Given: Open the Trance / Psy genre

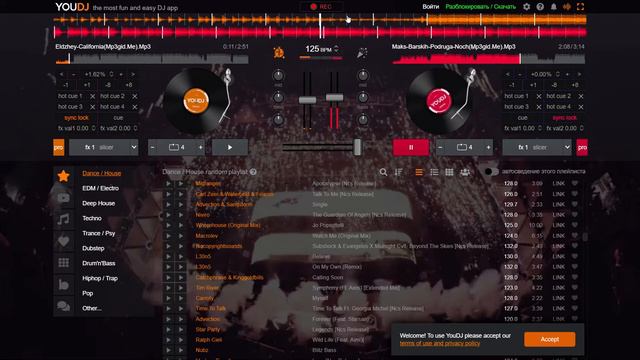Looking at the screenshot, I should pos(98,233).
